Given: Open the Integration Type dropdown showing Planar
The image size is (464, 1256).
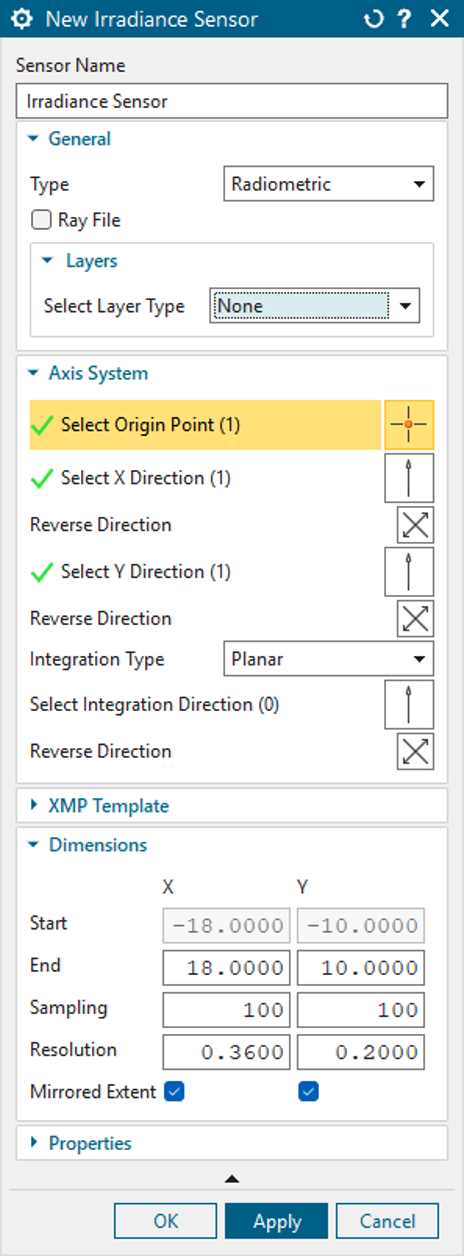Looking at the screenshot, I should coord(328,660).
